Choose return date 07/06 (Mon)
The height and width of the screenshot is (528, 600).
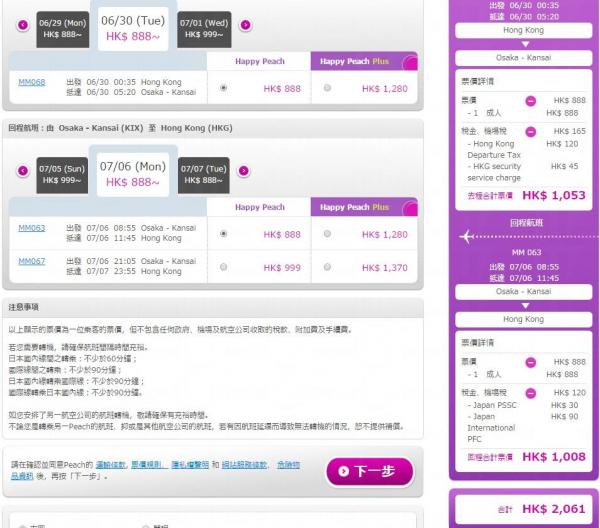pyautogui.click(x=133, y=174)
